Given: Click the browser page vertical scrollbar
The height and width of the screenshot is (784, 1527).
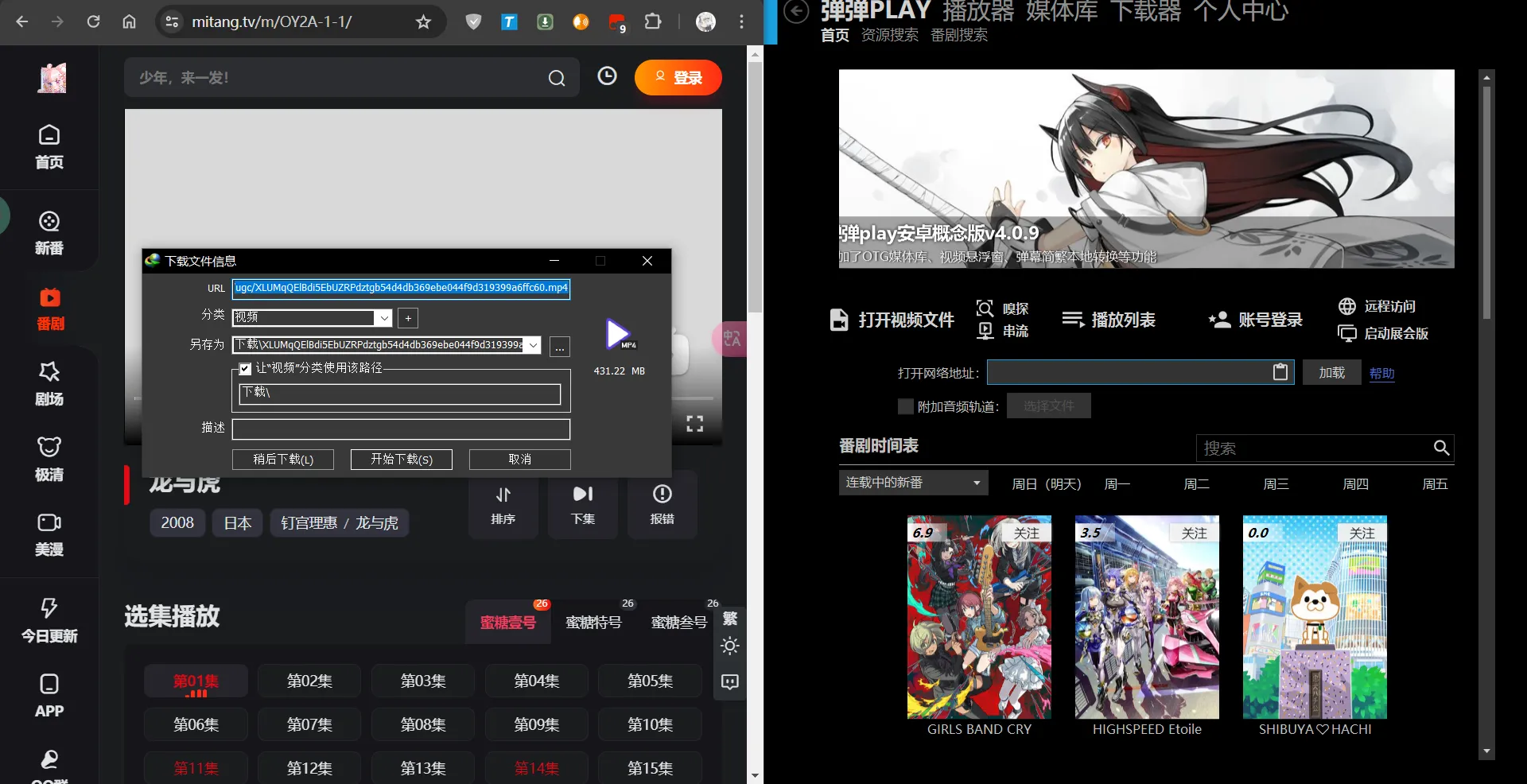Looking at the screenshot, I should coord(755,187).
